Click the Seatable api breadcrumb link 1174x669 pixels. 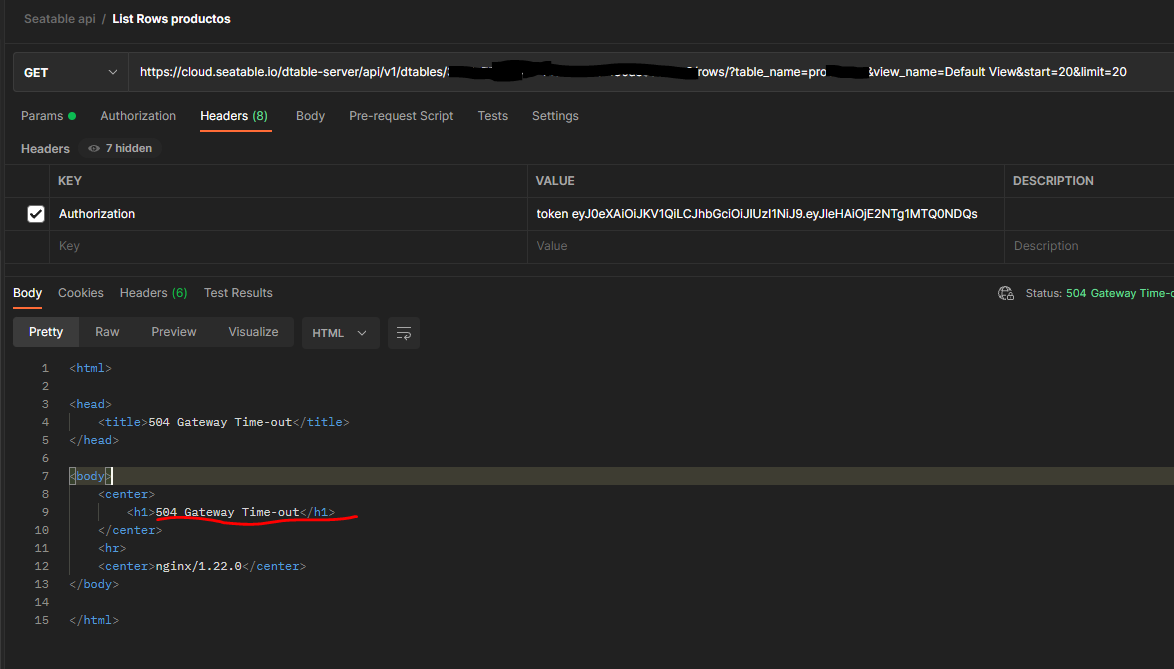(x=60, y=19)
